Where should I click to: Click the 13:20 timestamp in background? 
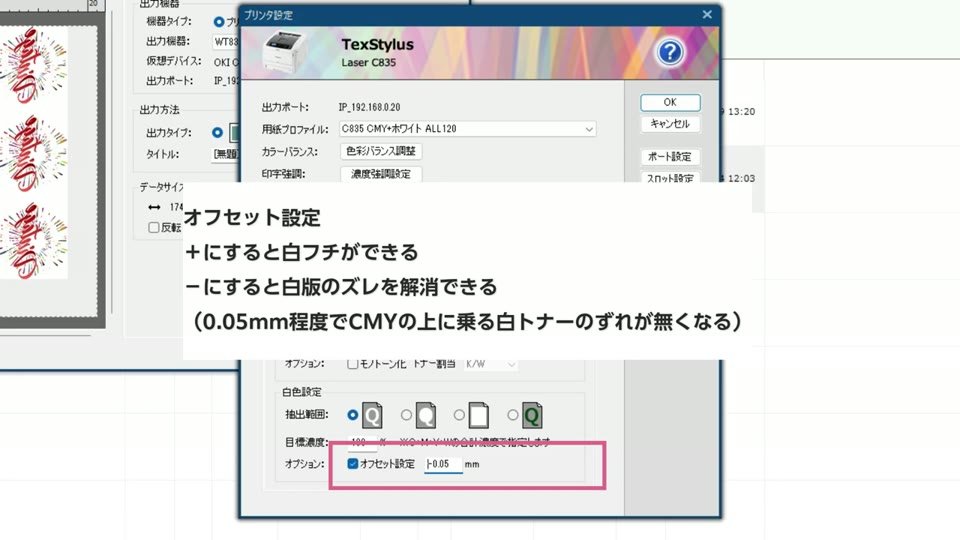point(741,111)
